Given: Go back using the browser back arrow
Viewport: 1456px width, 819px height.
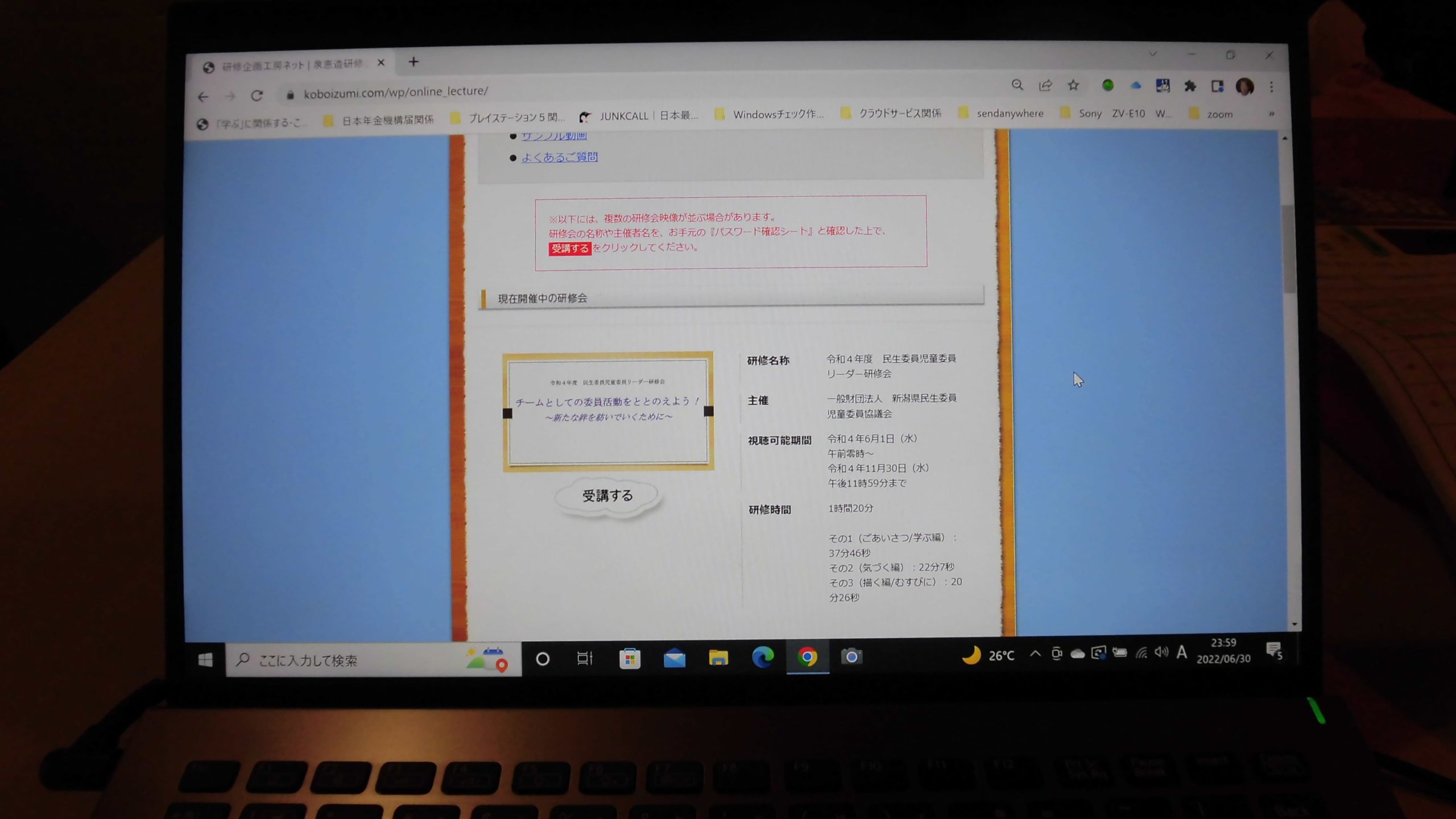Looking at the screenshot, I should pos(203,97).
